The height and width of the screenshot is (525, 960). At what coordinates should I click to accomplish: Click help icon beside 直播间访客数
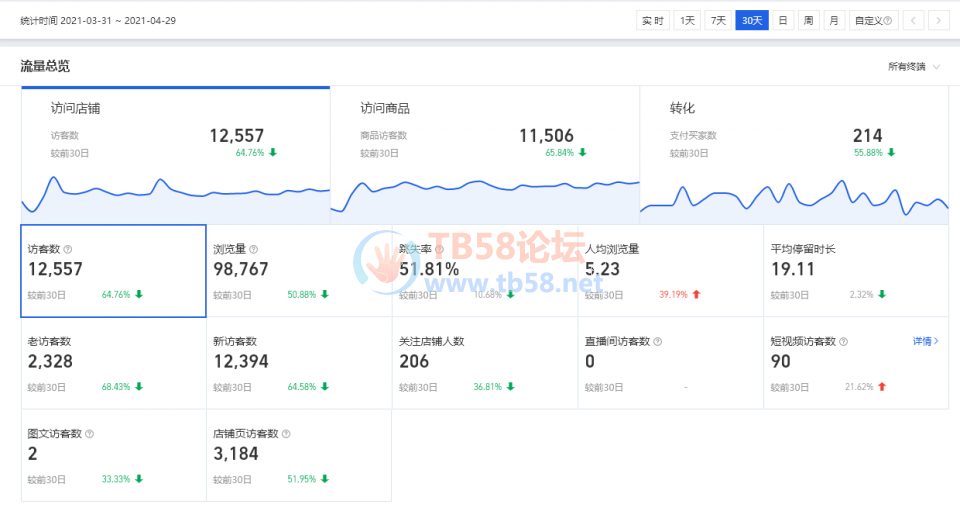[657, 341]
